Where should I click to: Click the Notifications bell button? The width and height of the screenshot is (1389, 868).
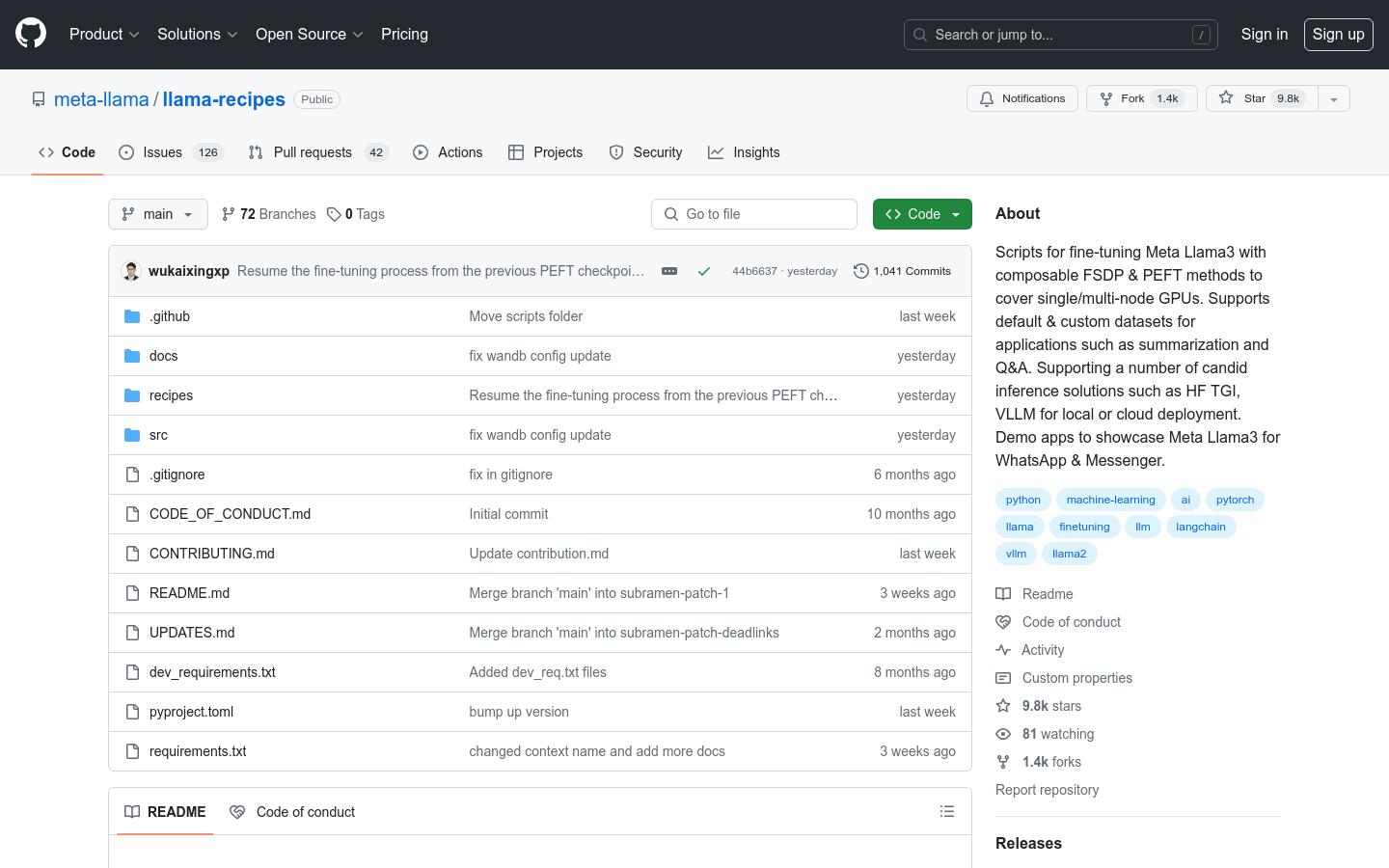(1022, 98)
